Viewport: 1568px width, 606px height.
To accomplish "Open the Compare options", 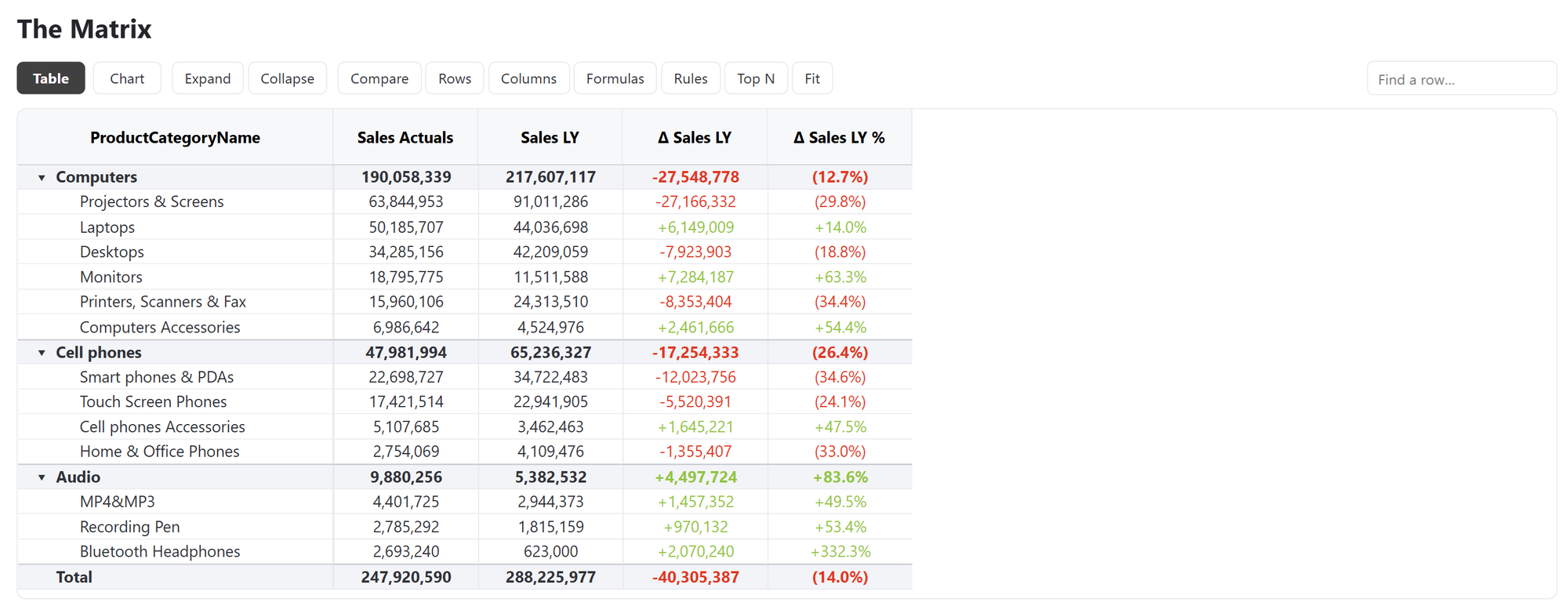I will [379, 78].
